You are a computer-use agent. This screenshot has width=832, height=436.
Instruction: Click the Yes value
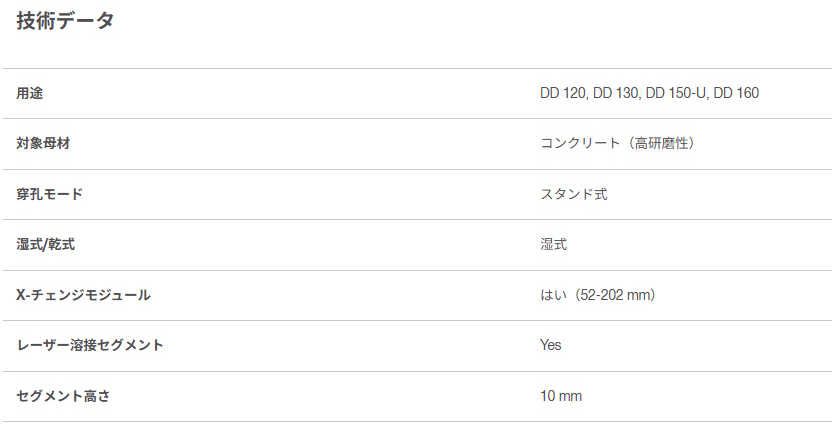[551, 345]
